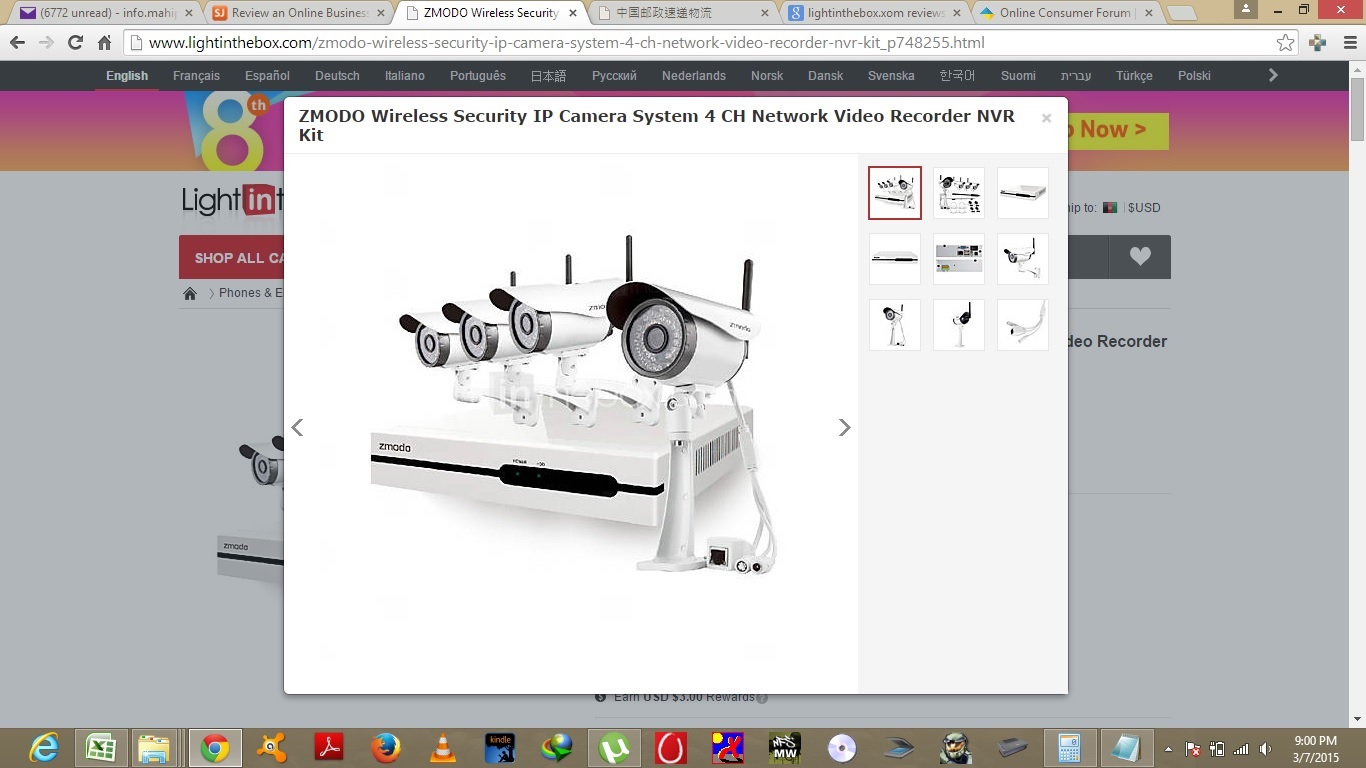
Task: Click the browser address bar
Action: pos(700,43)
